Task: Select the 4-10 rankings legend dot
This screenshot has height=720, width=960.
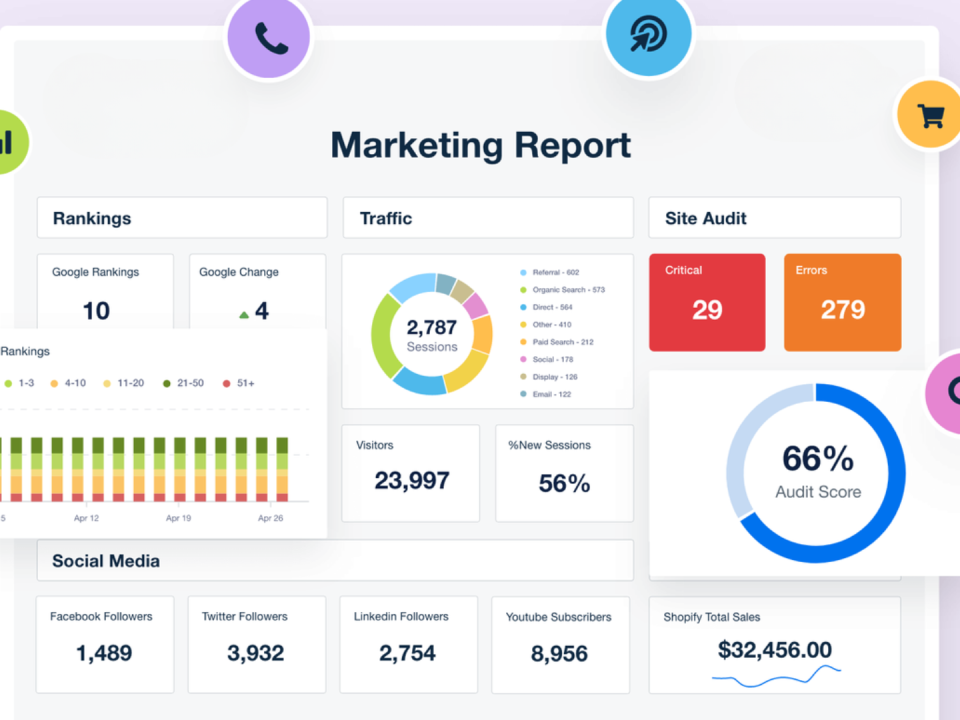Action: coord(54,383)
